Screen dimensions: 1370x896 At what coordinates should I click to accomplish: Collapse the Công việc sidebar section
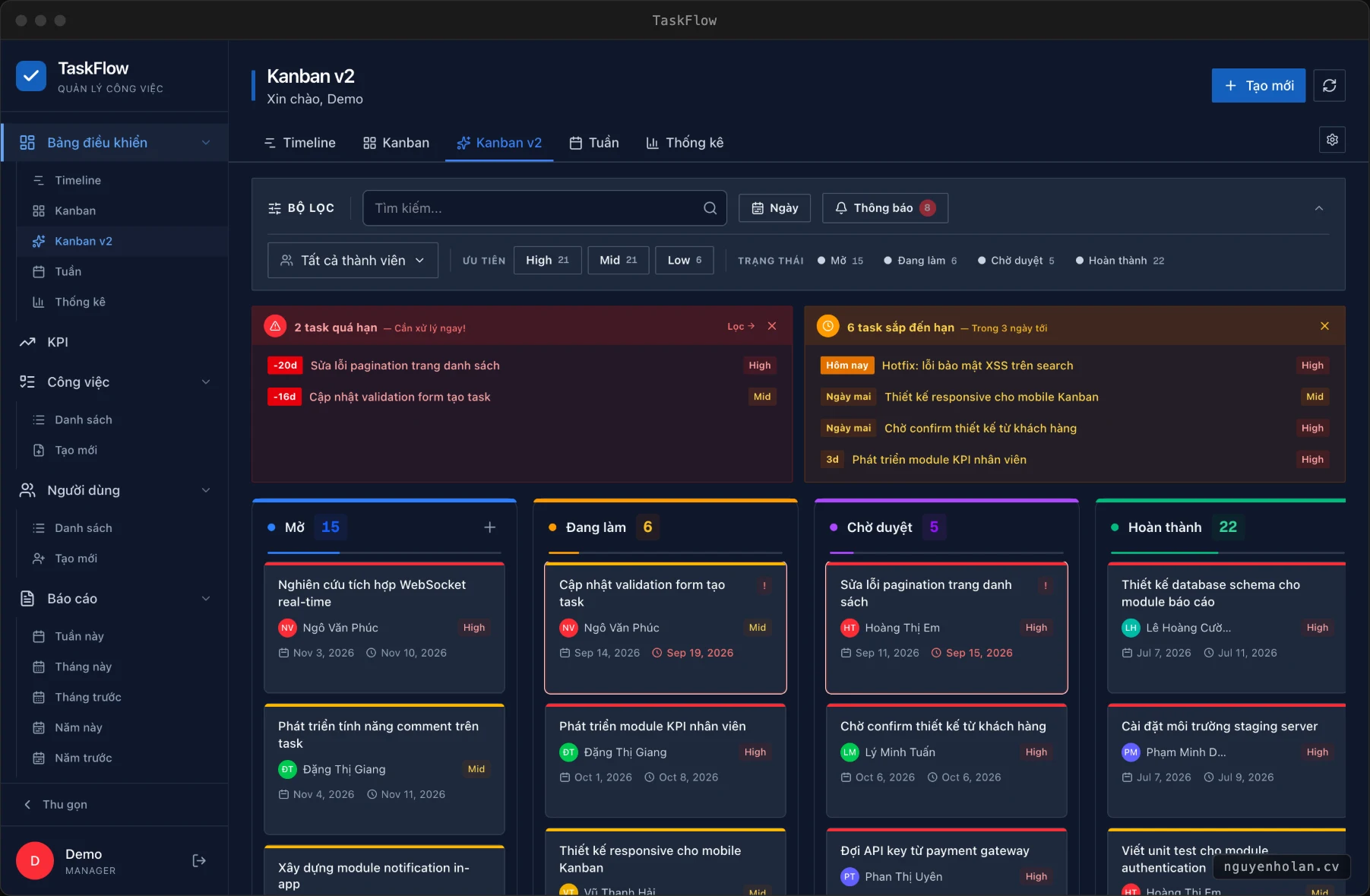[x=206, y=382]
